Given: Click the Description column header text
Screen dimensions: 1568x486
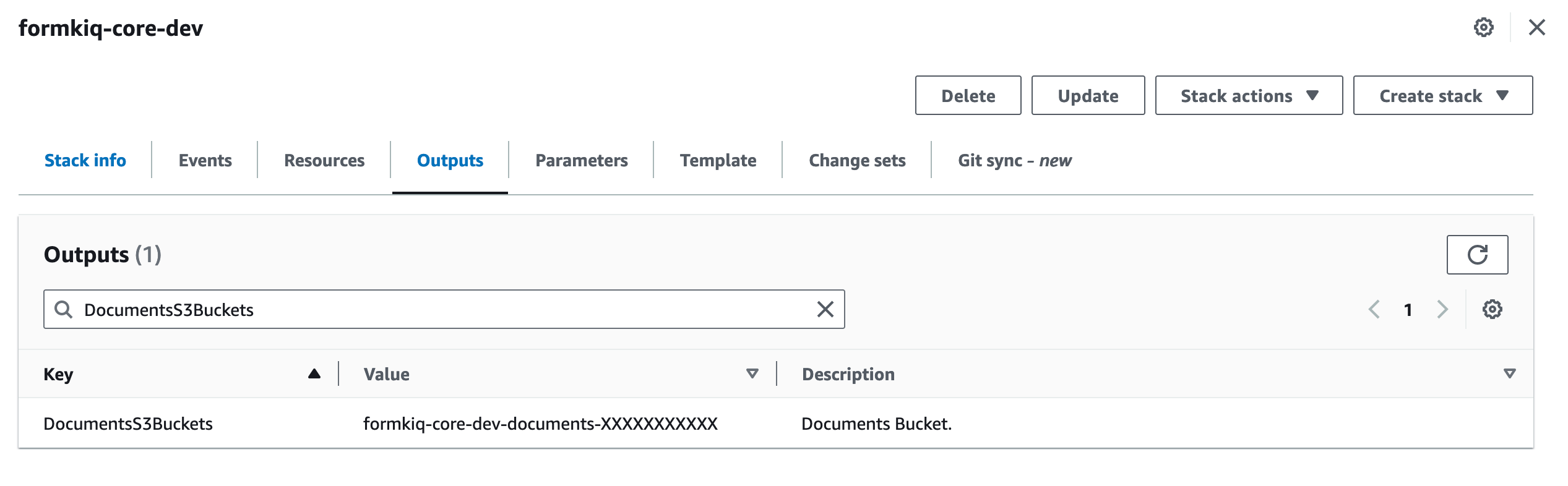Looking at the screenshot, I should tap(848, 374).
